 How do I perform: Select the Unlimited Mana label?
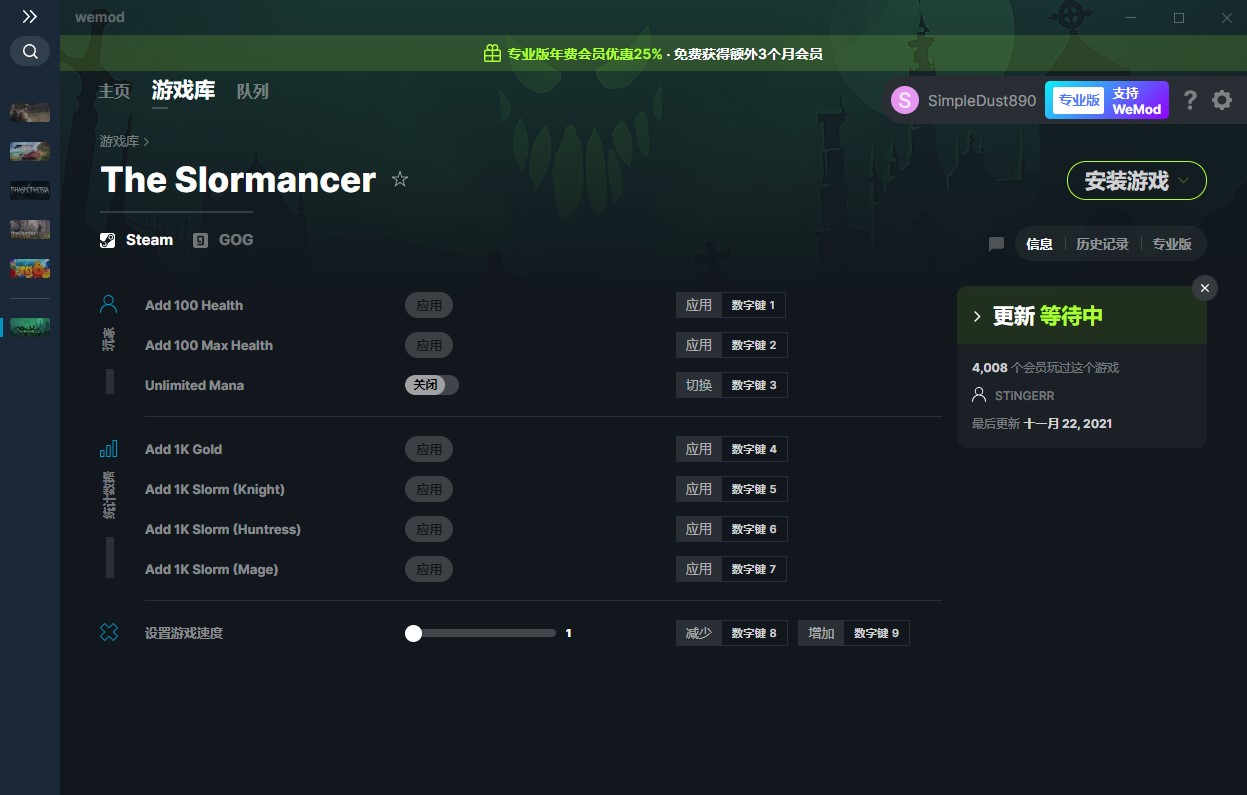[194, 385]
